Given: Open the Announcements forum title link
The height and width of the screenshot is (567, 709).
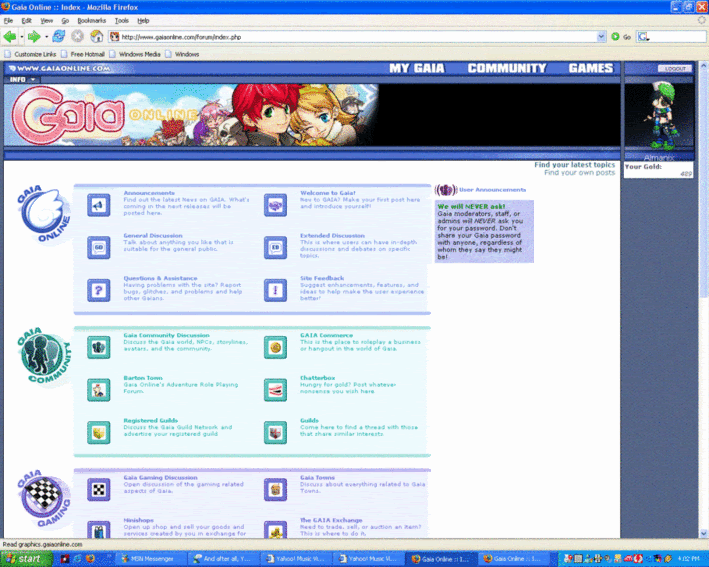Looking at the screenshot, I should 149,193.
